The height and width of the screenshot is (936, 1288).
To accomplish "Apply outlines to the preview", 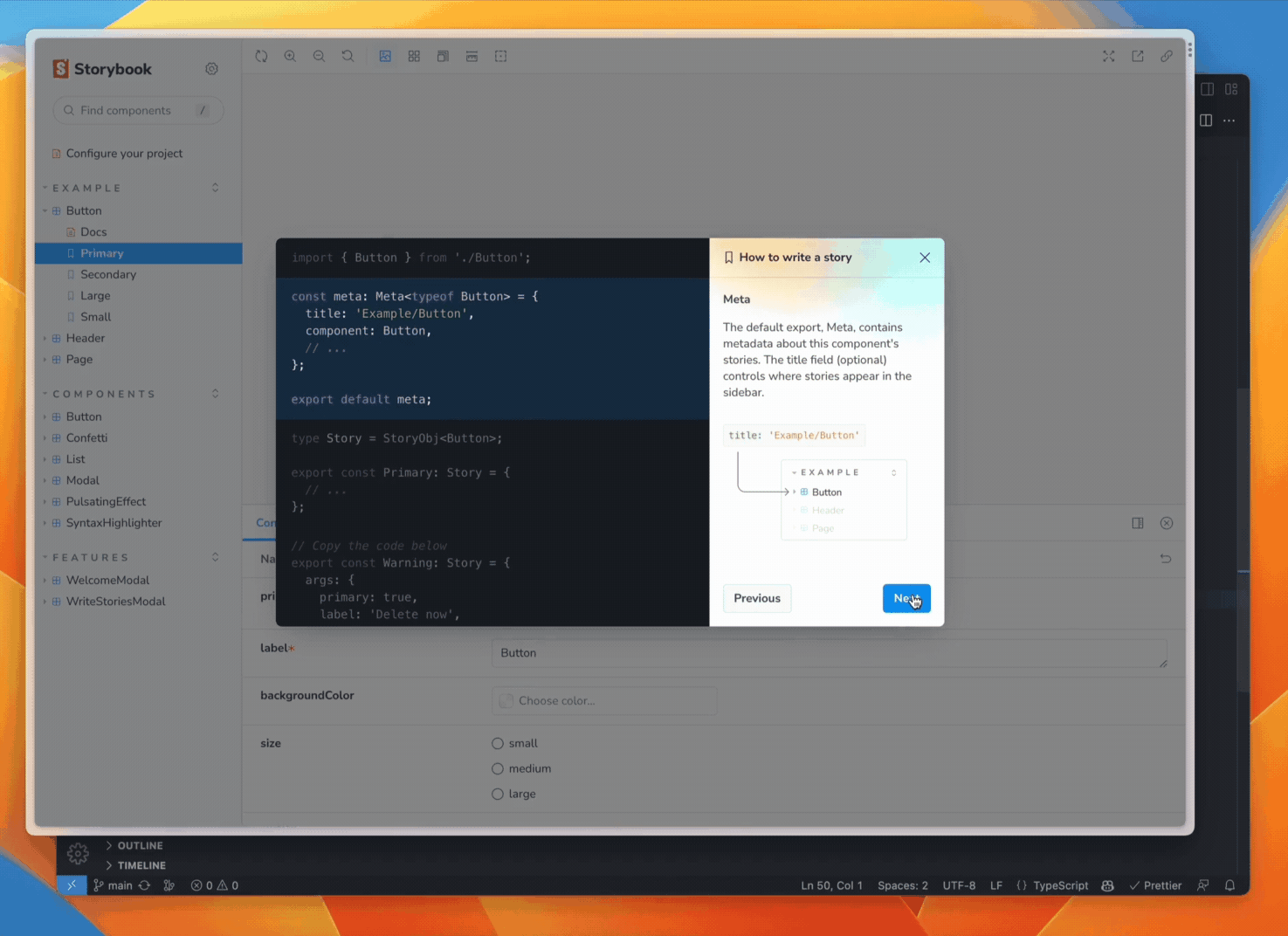I will (500, 56).
